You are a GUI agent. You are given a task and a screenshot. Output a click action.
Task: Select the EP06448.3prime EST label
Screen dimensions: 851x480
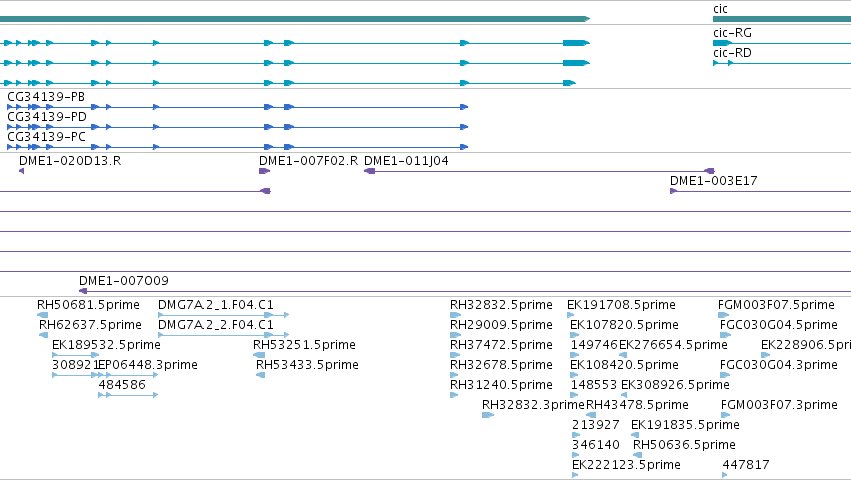coord(147,365)
